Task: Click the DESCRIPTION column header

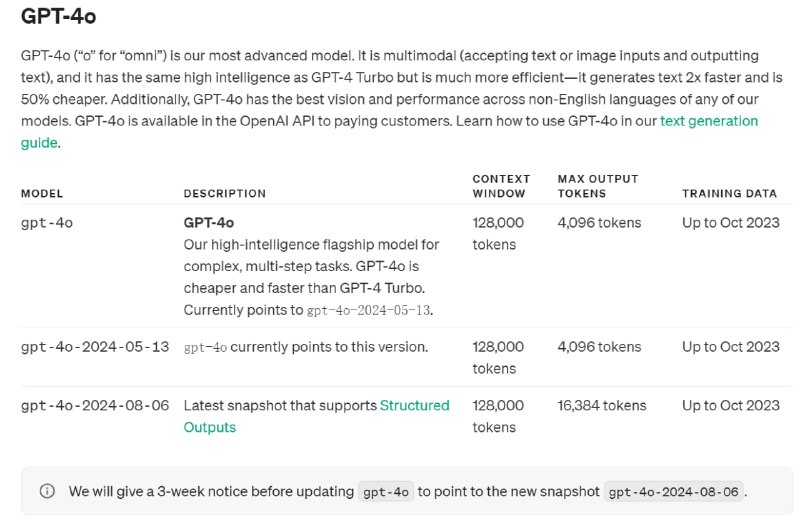Action: click(x=224, y=193)
